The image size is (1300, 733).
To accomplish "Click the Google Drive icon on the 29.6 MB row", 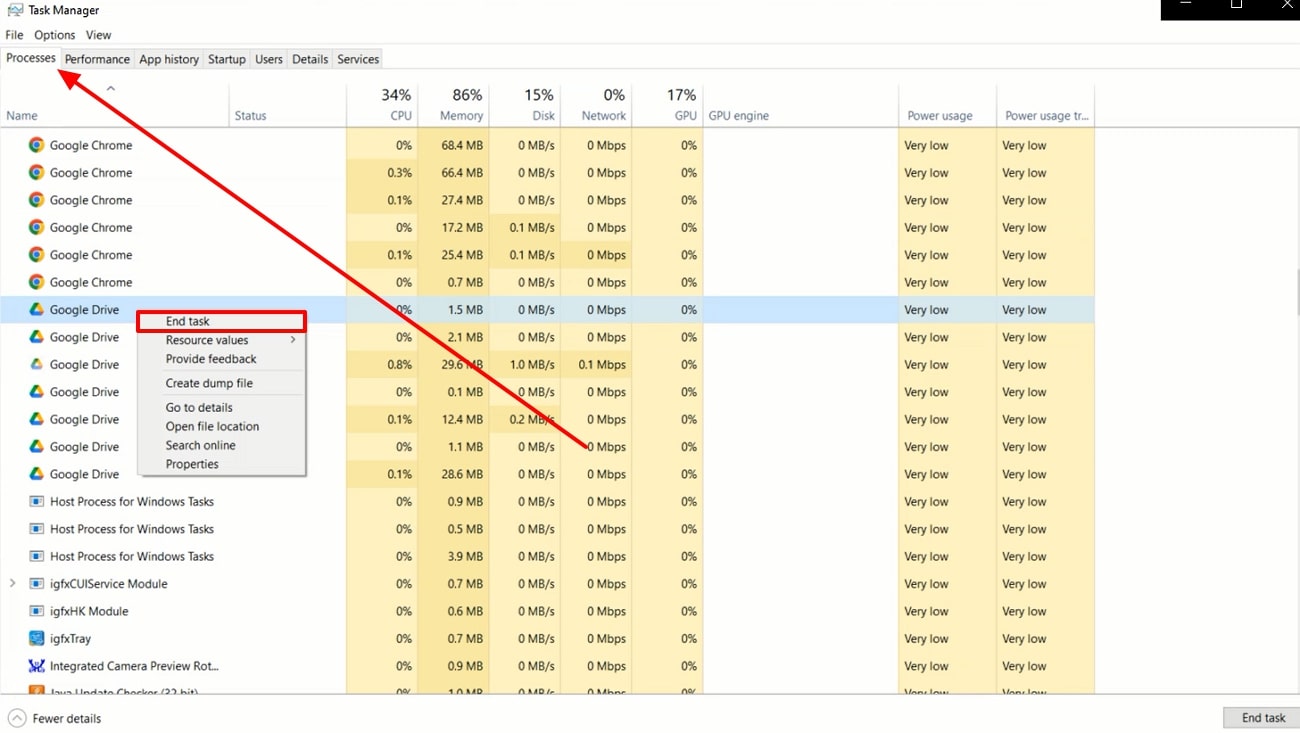I will (36, 364).
